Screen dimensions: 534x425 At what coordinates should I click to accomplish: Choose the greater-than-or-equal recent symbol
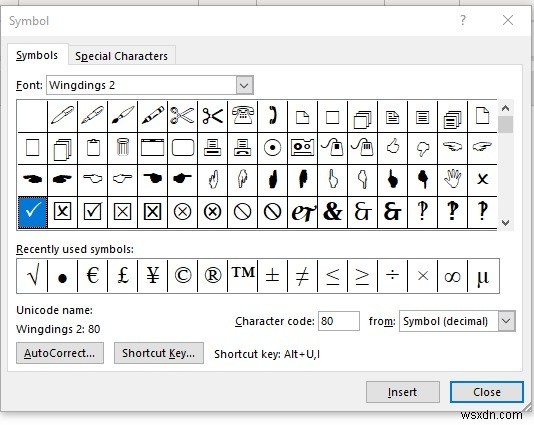(x=362, y=276)
